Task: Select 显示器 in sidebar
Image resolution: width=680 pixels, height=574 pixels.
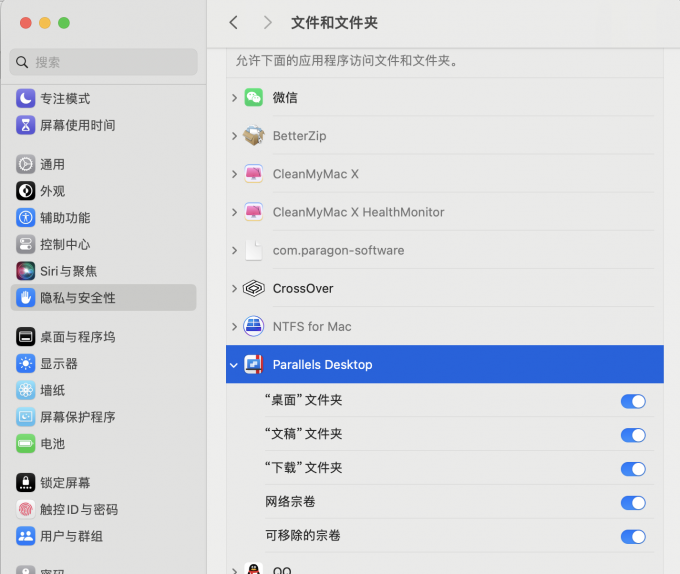Action: click(103, 363)
